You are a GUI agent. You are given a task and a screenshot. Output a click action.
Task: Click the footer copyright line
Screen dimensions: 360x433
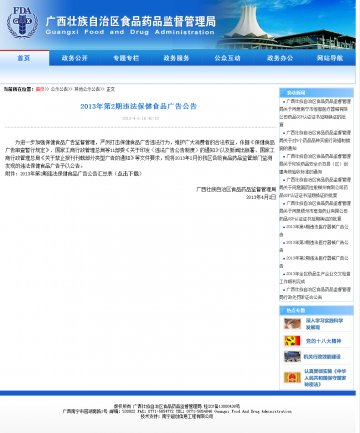(x=177, y=406)
